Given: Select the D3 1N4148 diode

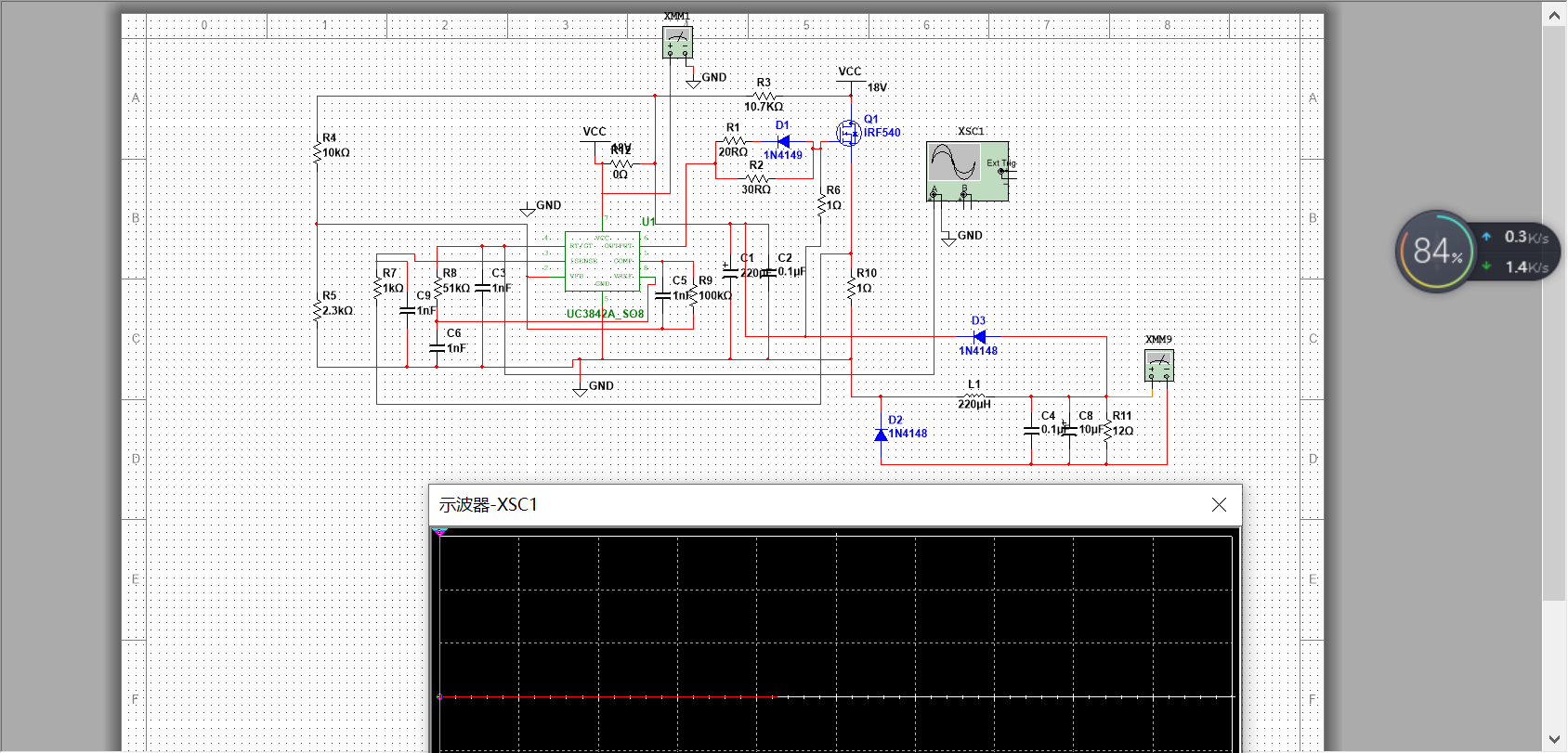Looking at the screenshot, I should 978,336.
